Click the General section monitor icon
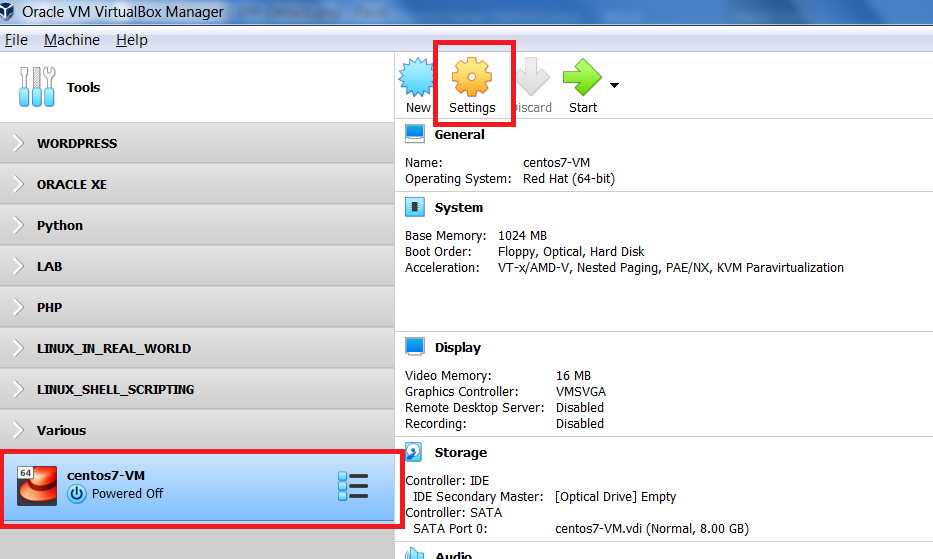933x559 pixels. pyautogui.click(x=415, y=135)
